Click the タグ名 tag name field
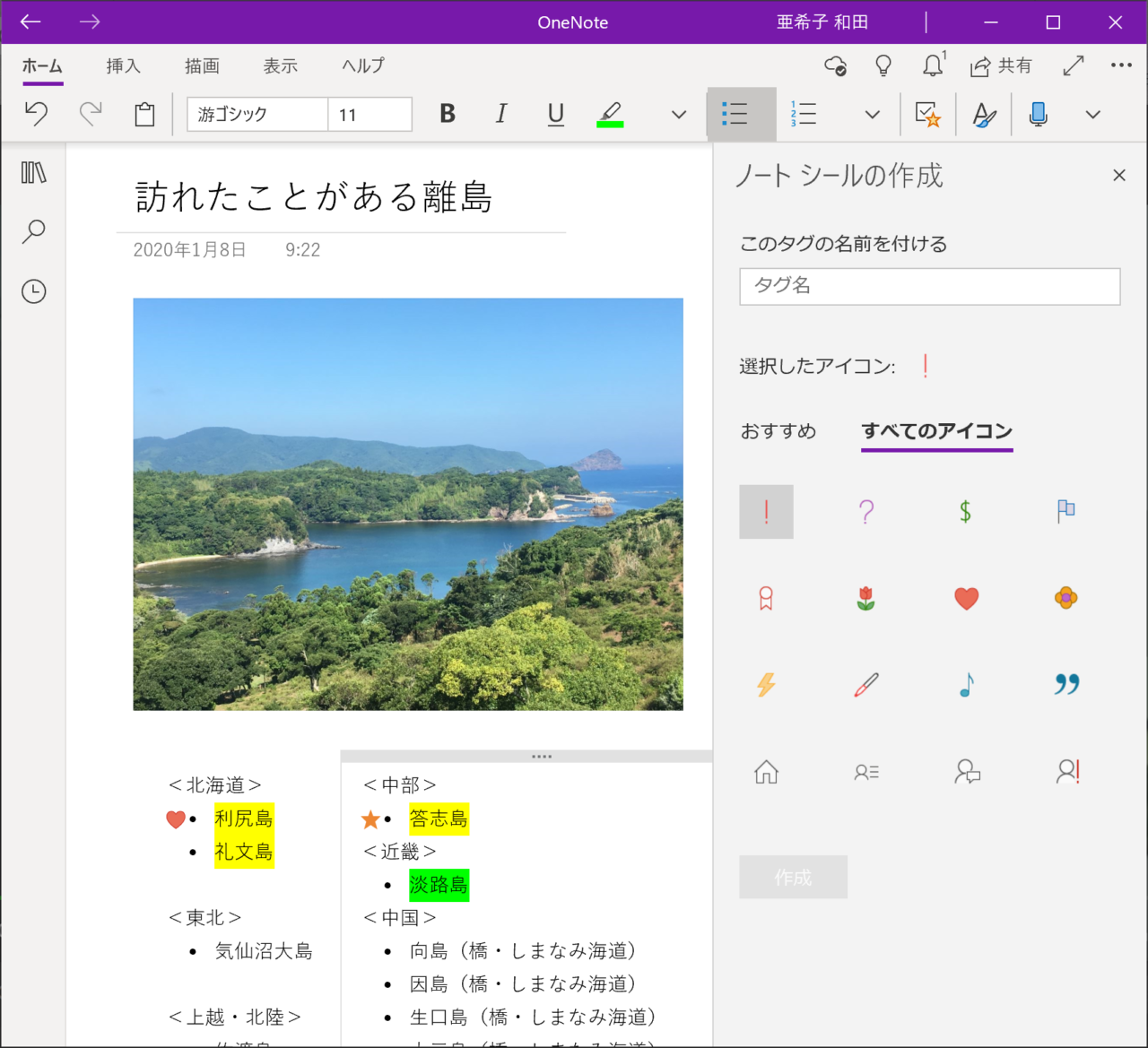This screenshot has width=1148, height=1048. pos(929,286)
